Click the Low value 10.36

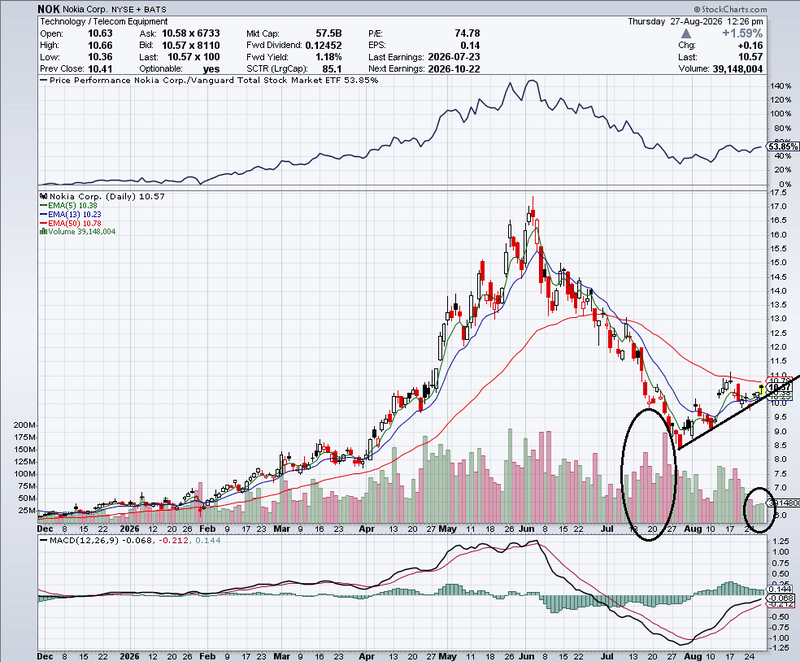[x=100, y=57]
